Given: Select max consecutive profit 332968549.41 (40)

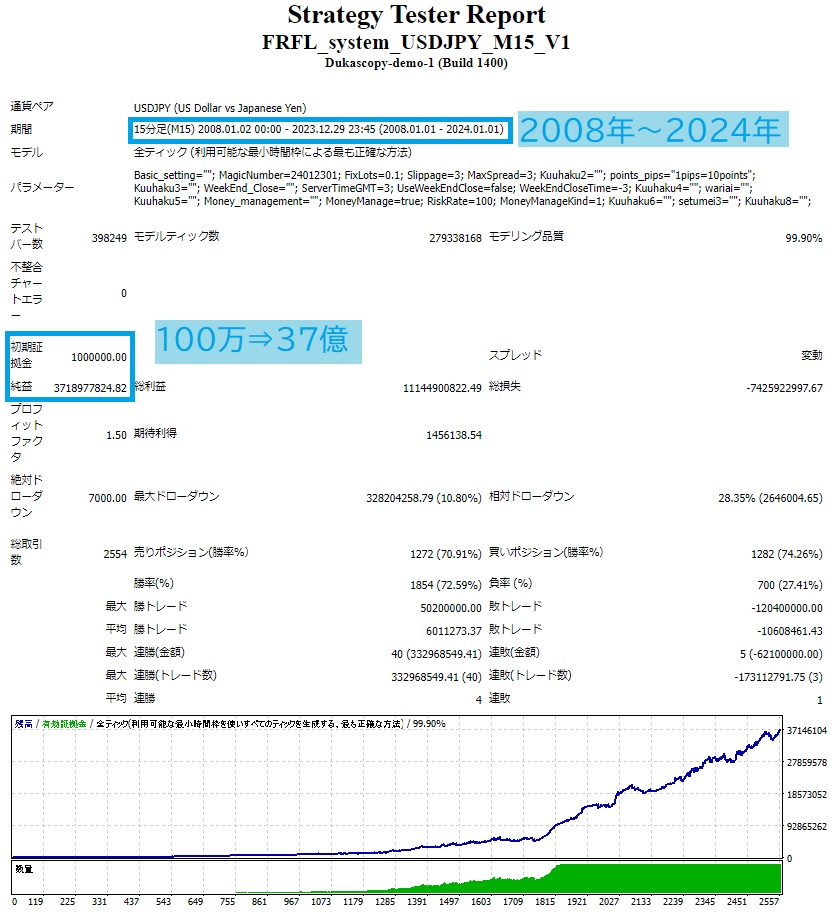Looking at the screenshot, I should pos(436,677).
